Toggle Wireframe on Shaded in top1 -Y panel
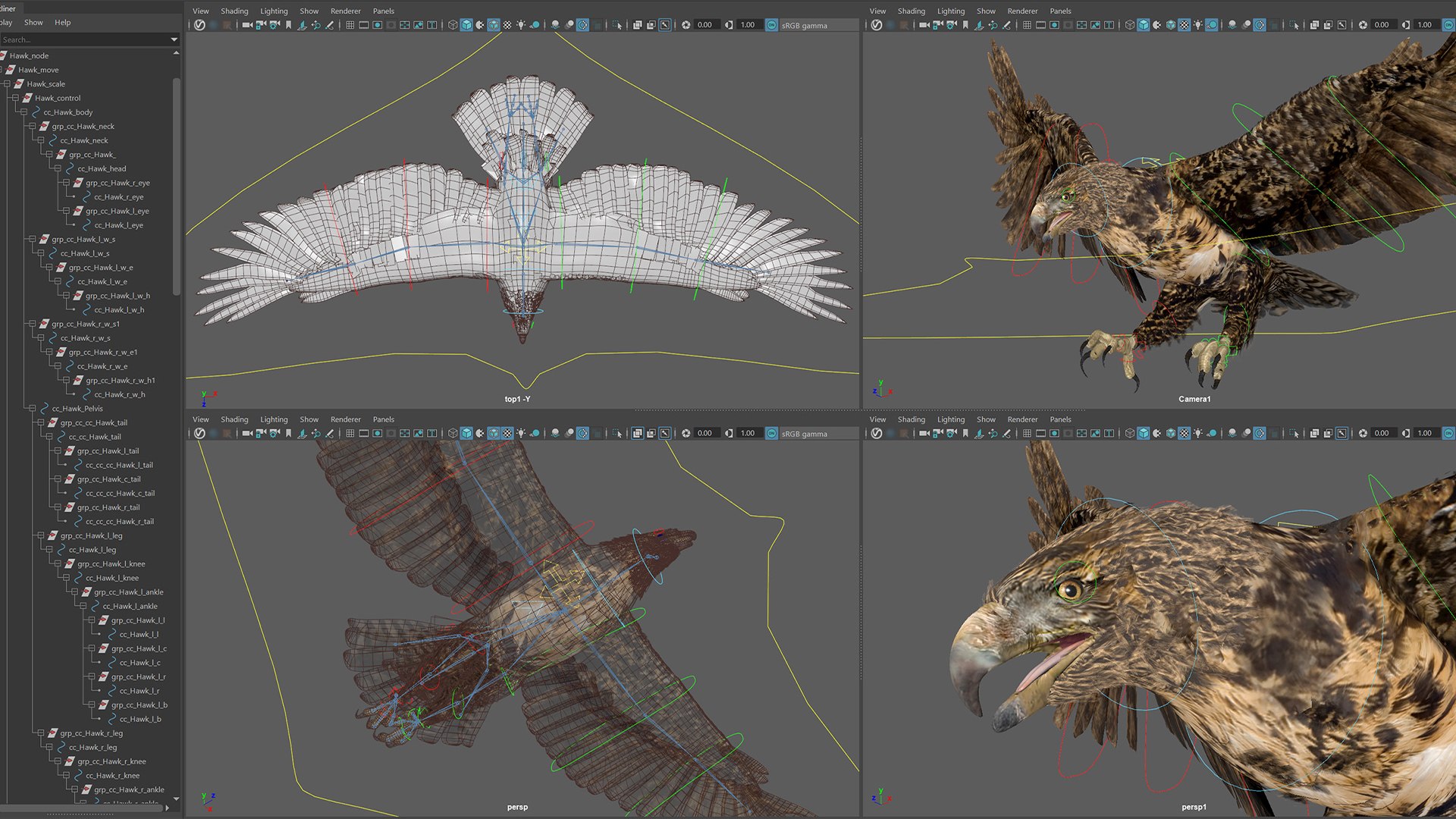 [494, 25]
